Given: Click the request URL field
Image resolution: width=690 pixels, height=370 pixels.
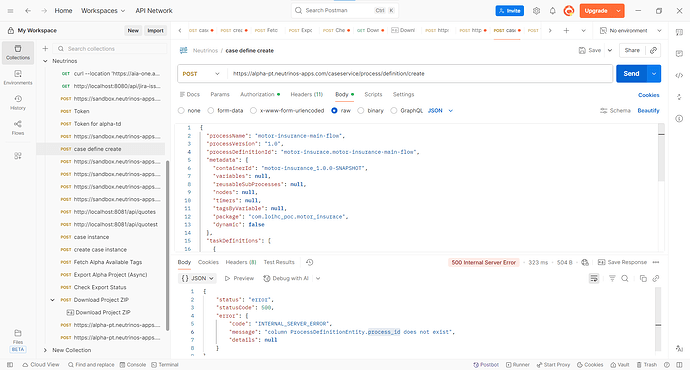Looking at the screenshot, I should click(x=420, y=74).
